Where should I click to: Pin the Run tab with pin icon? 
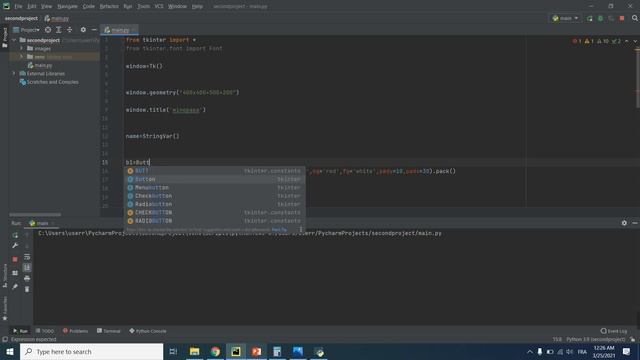coord(15,287)
